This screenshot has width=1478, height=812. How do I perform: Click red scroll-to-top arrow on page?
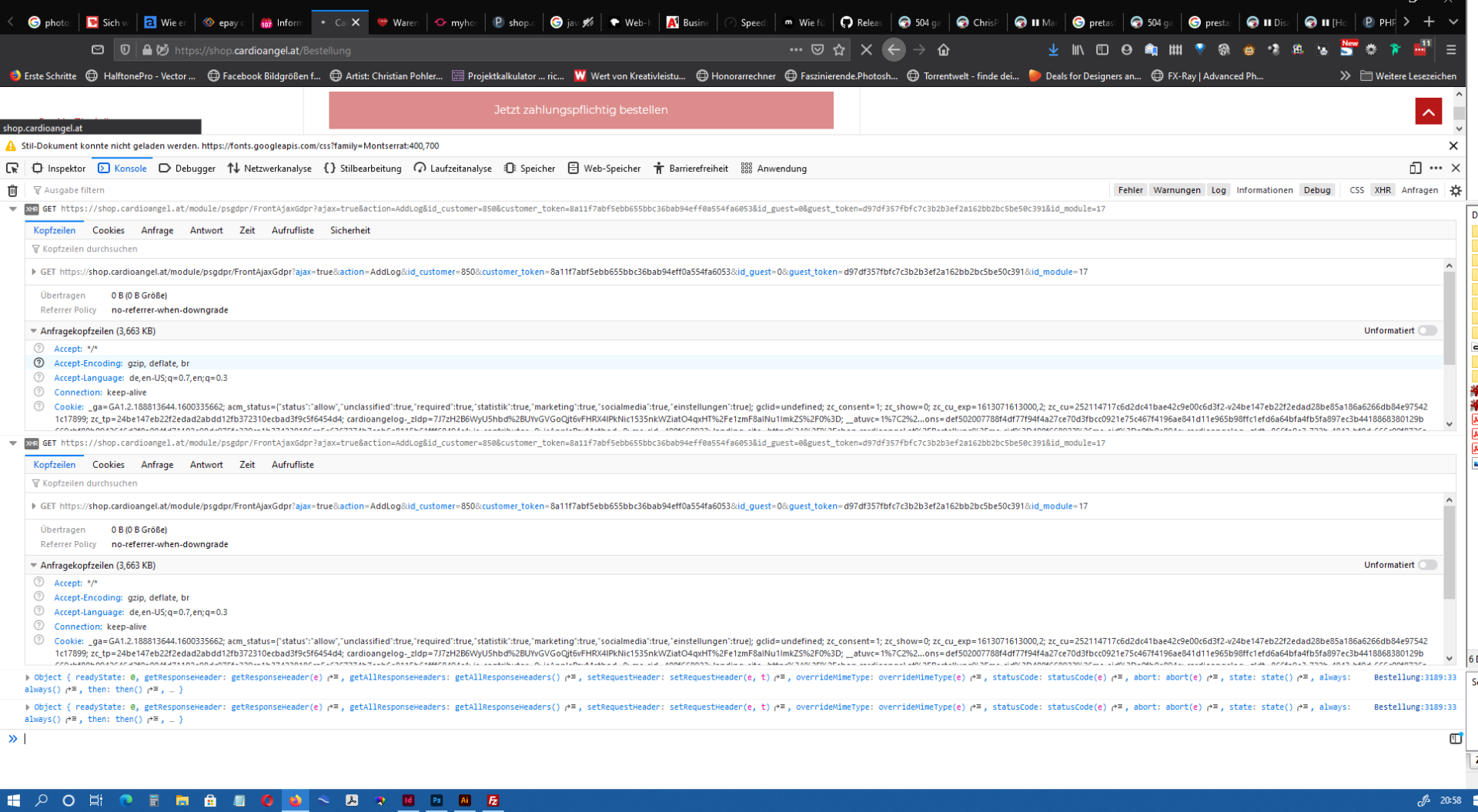[1428, 112]
